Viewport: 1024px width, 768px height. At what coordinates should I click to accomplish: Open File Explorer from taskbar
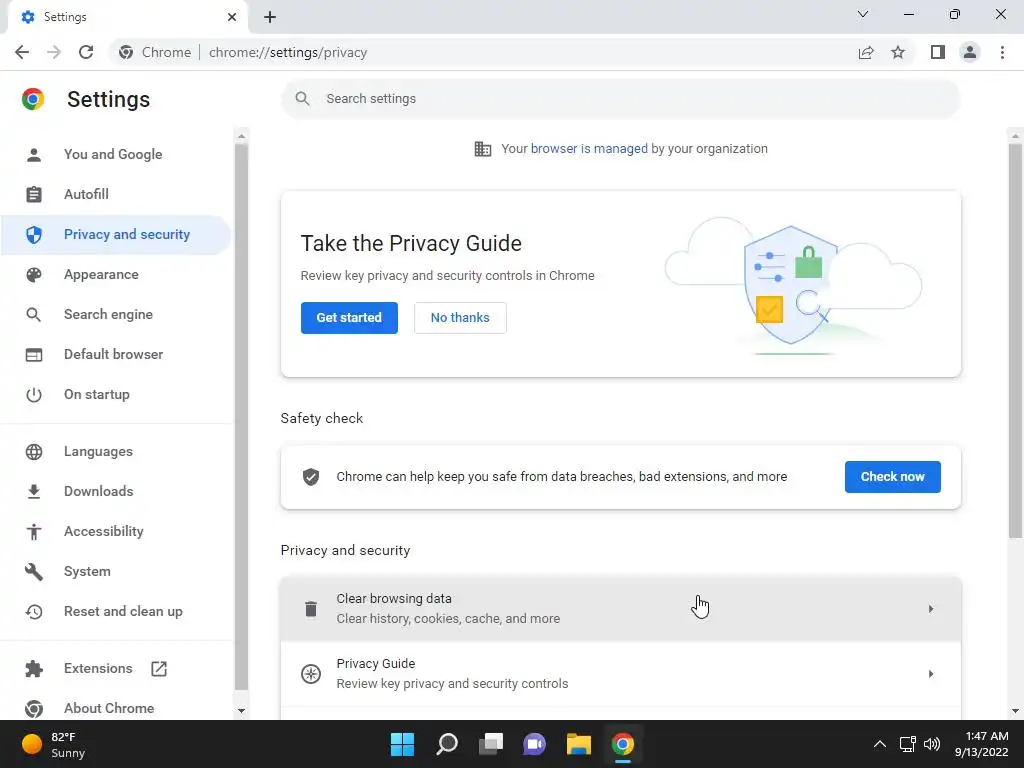click(x=579, y=744)
